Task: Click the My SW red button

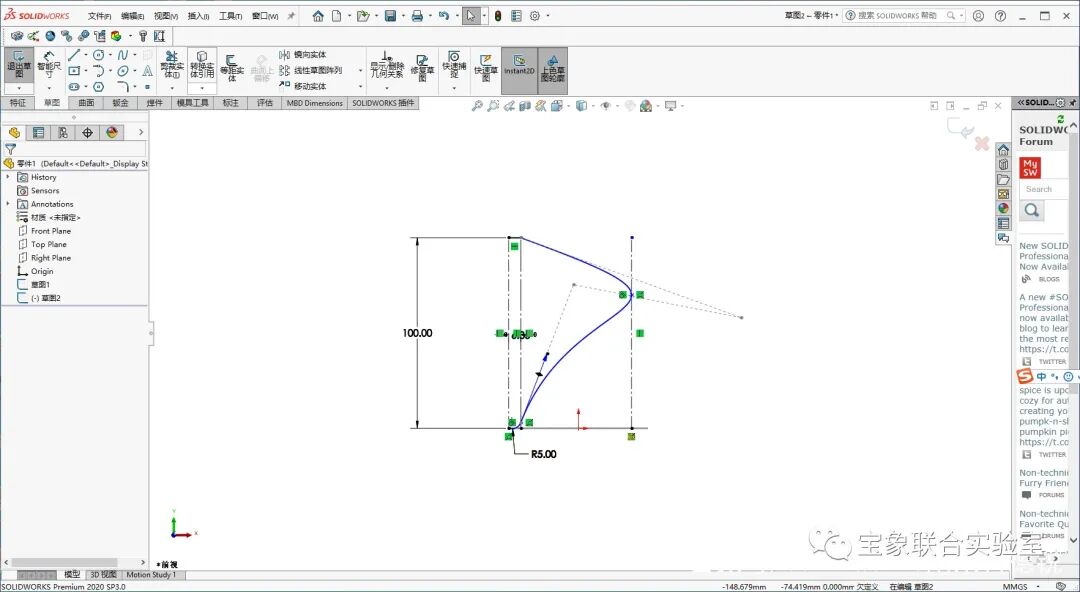Action: 1030,167
